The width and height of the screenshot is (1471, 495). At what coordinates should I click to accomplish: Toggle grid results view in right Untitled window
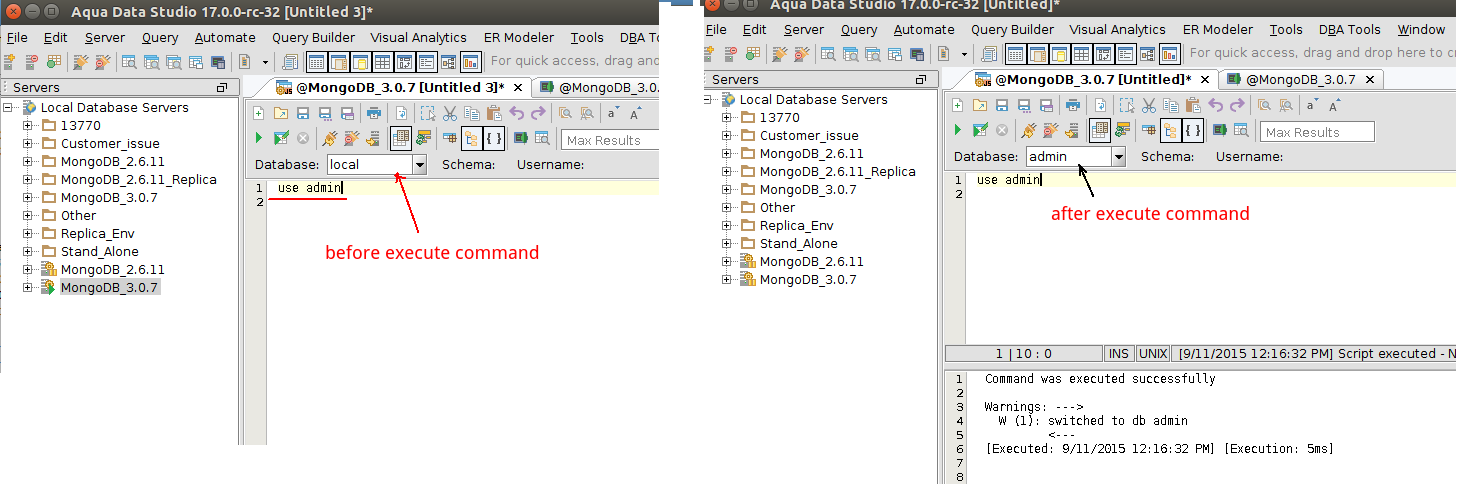point(1100,130)
